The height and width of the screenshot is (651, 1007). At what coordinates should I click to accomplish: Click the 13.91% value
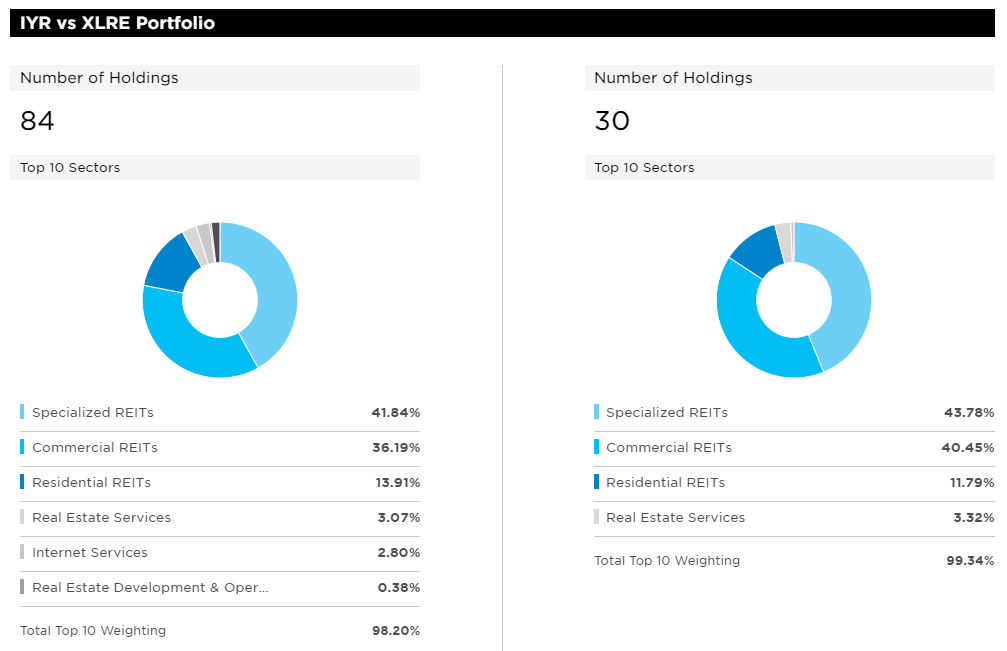[398, 482]
